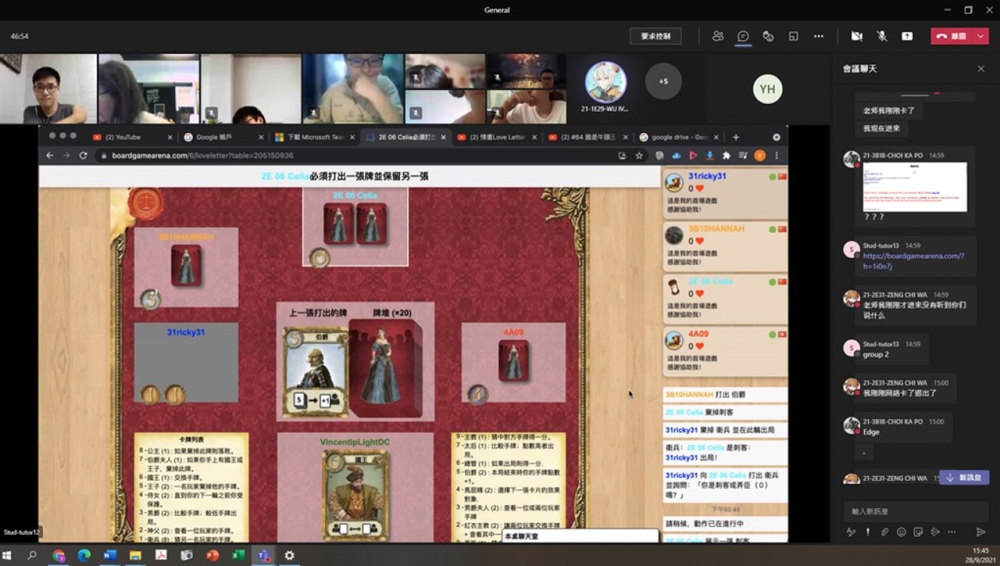
Task: Open the text format icon in chat compose
Action: pyautogui.click(x=851, y=532)
